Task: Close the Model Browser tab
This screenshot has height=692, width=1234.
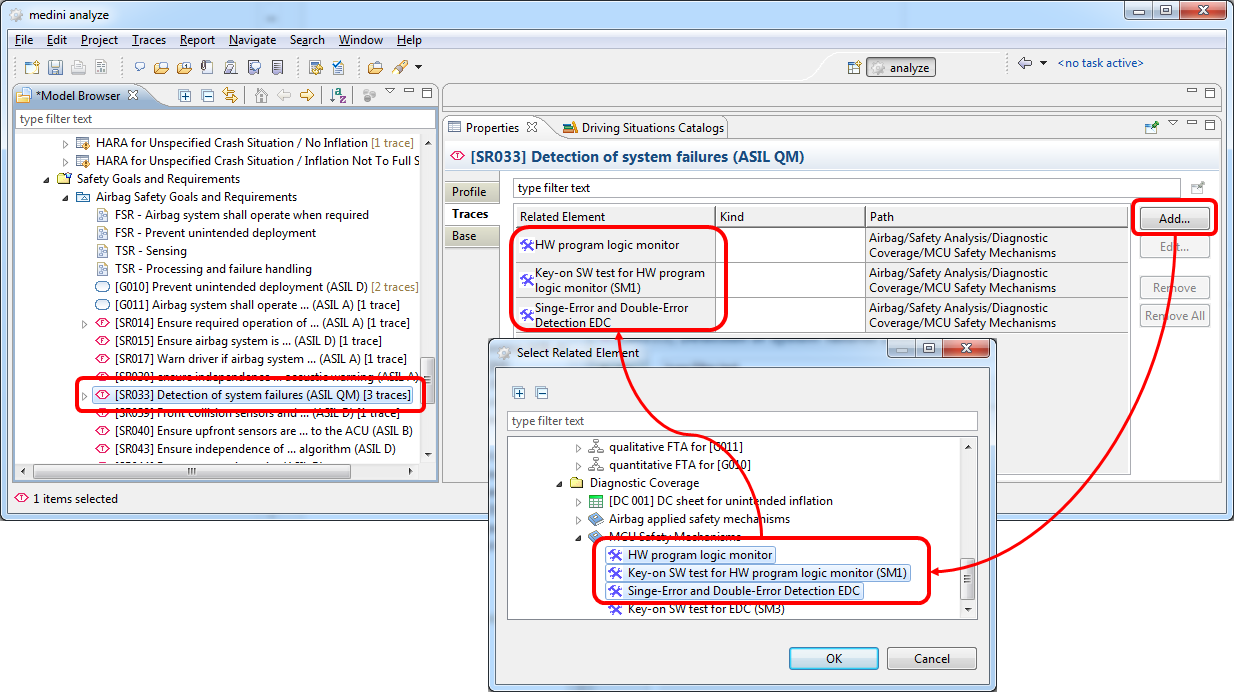Action: pos(133,96)
